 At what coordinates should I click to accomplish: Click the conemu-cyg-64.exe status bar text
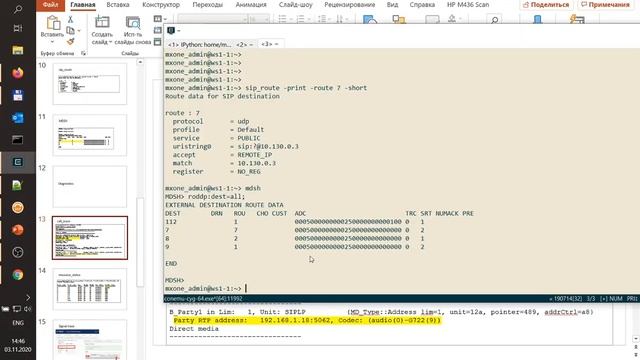pyautogui.click(x=203, y=299)
